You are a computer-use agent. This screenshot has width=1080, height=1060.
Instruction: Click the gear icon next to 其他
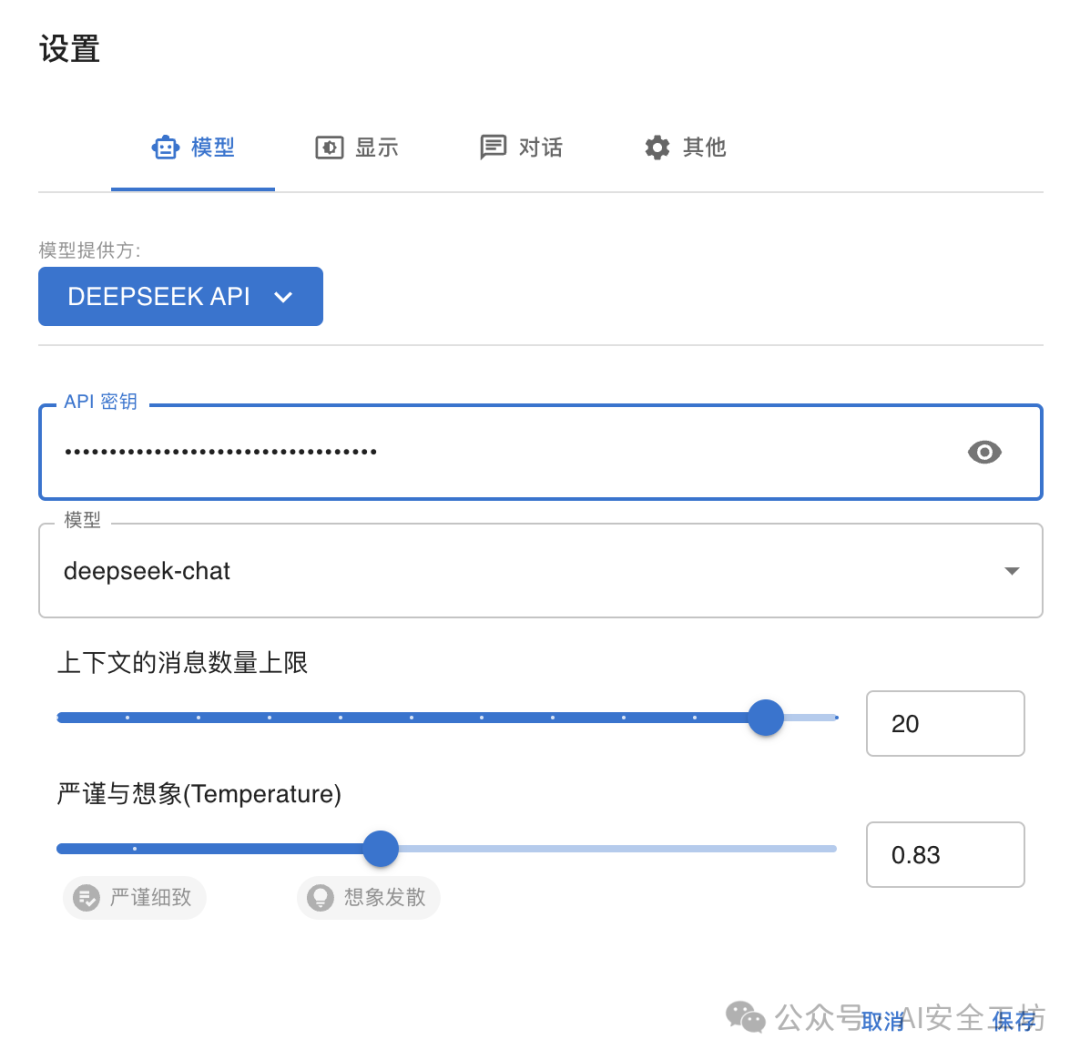point(656,147)
